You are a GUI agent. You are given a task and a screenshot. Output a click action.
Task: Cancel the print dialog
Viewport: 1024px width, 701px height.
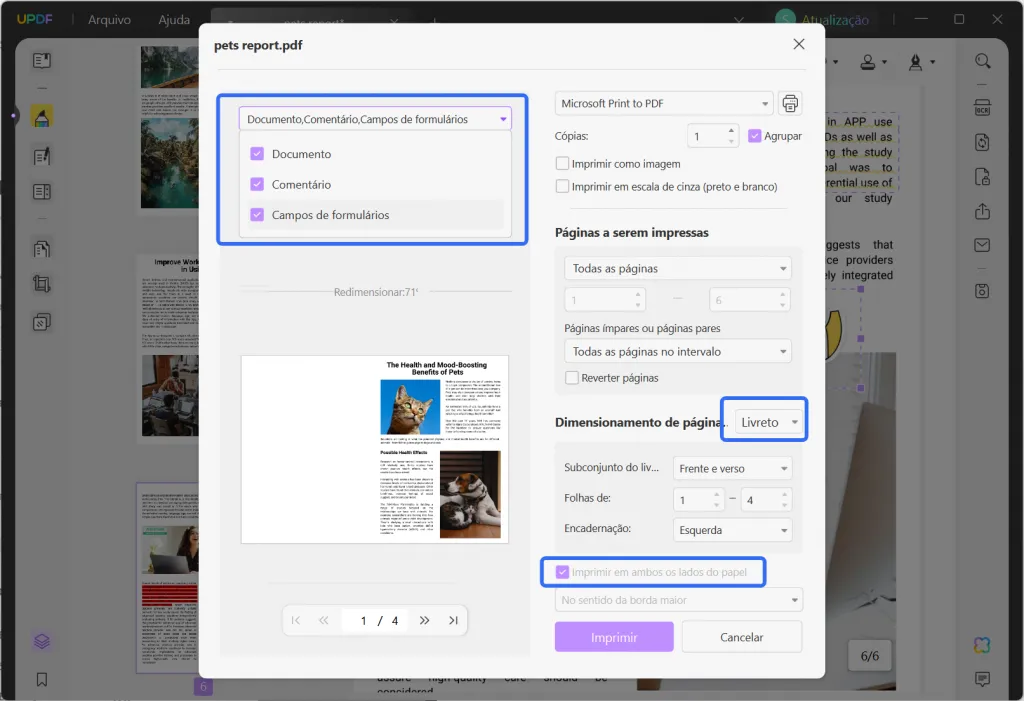[x=741, y=636]
